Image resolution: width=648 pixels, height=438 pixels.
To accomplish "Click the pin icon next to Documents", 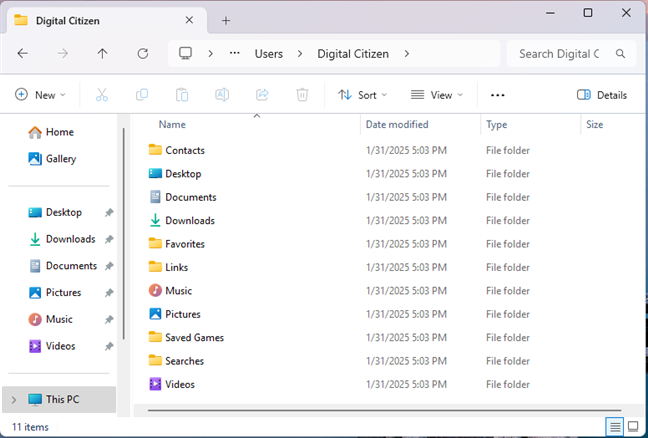I will (x=109, y=266).
